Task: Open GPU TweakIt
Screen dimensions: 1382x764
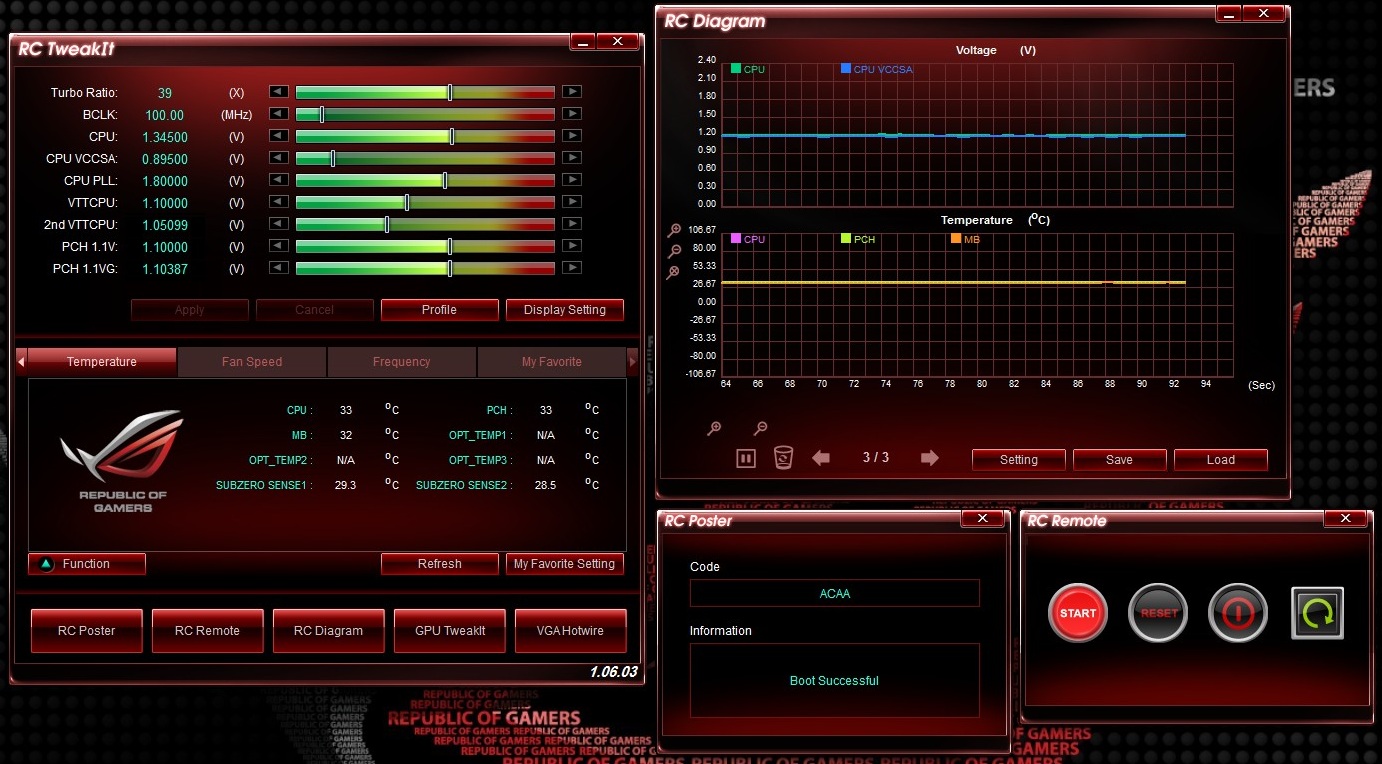Action: 450,631
